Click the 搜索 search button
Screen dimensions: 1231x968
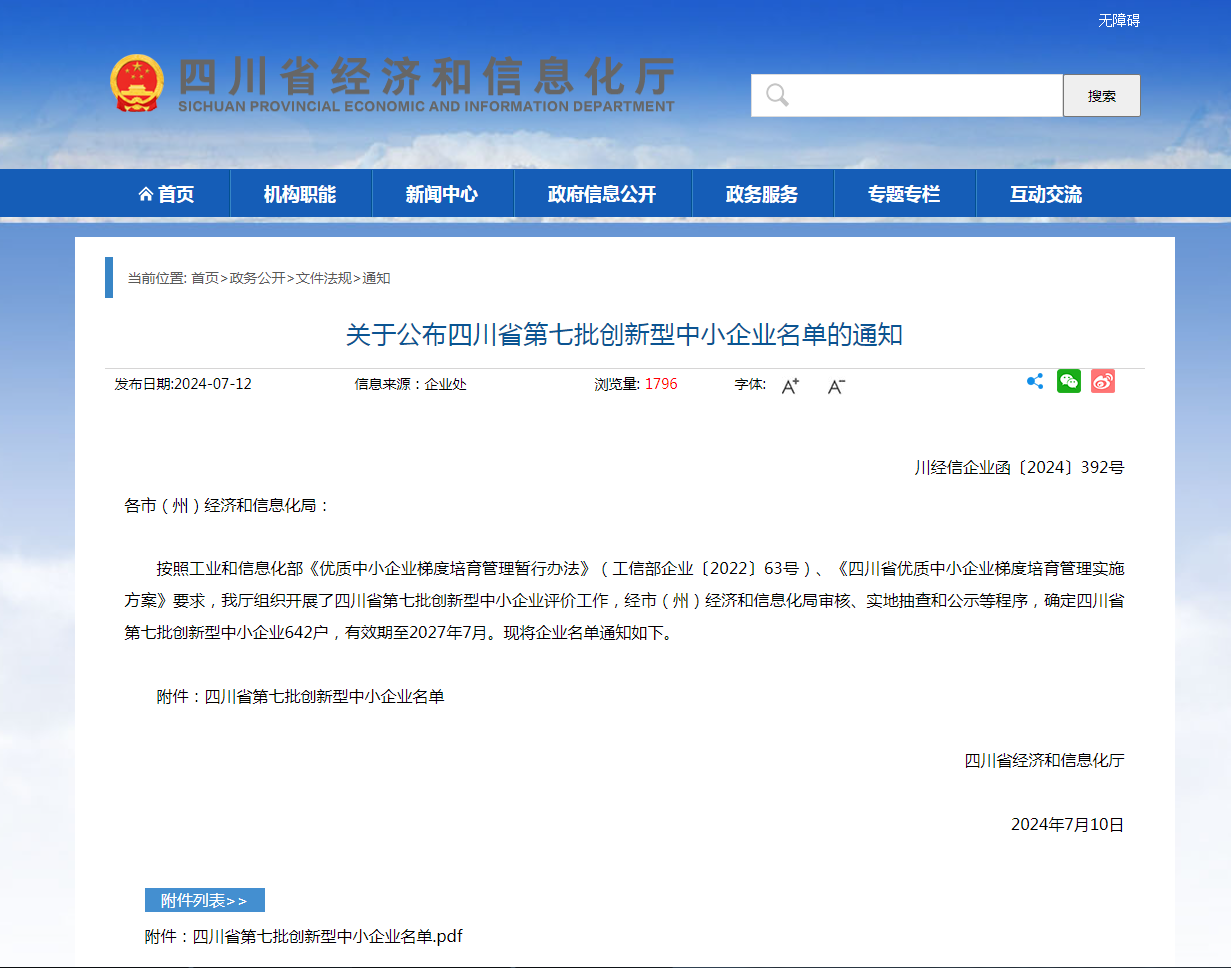point(1101,95)
